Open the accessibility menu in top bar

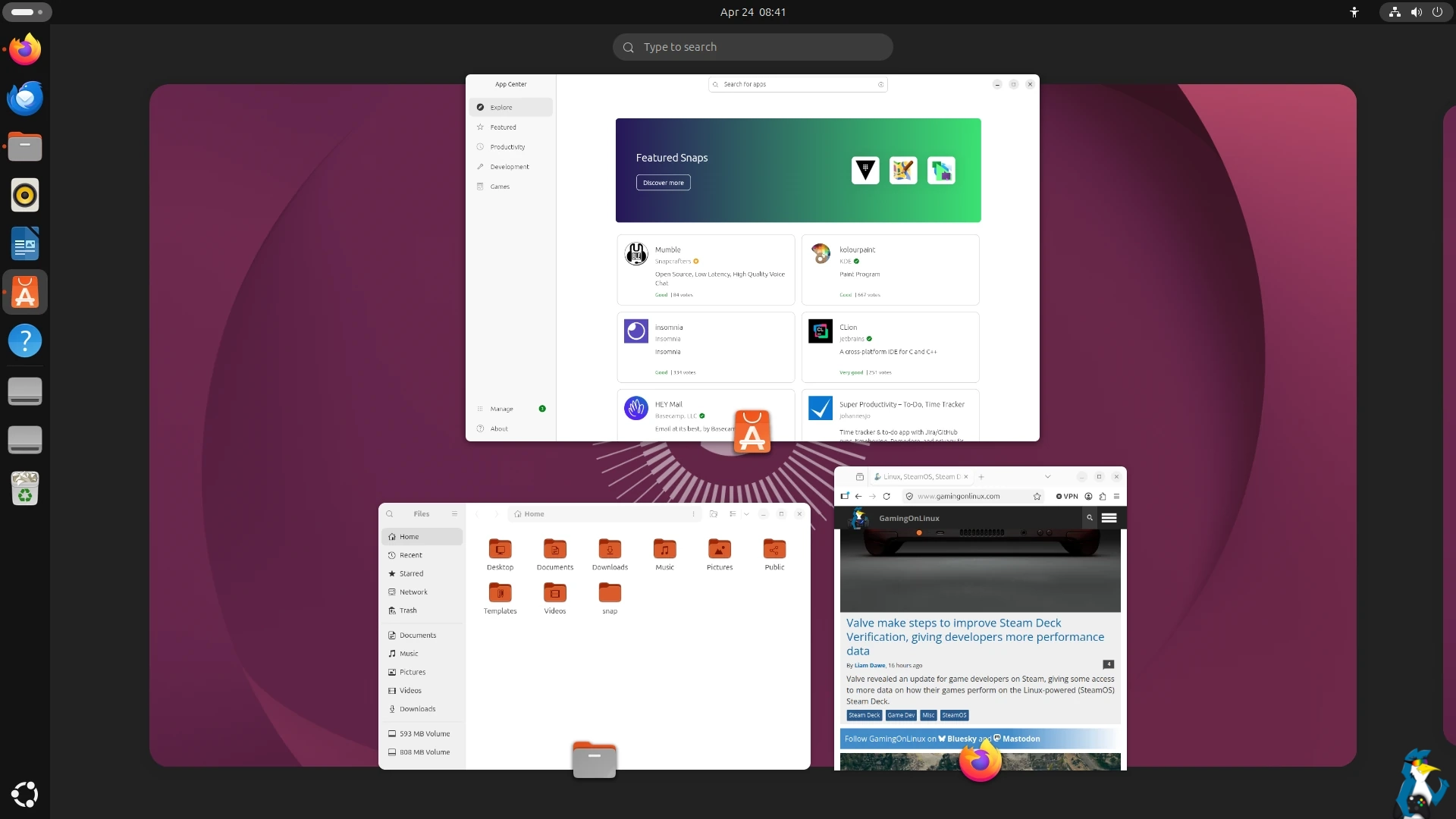(x=1354, y=12)
